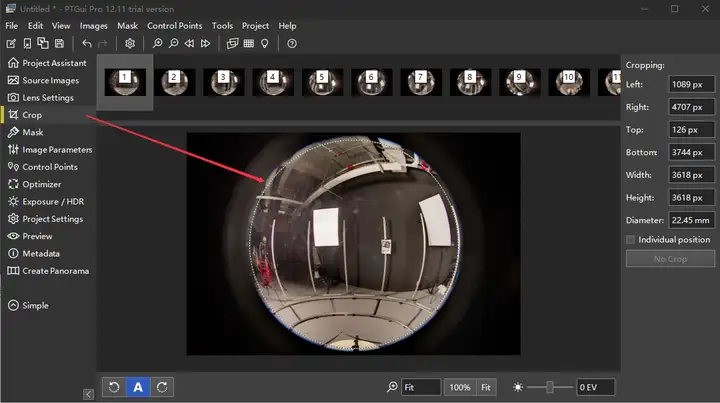Rotate image clockwise using the bottom button
Image resolution: width=720 pixels, height=403 pixels.
click(162, 387)
